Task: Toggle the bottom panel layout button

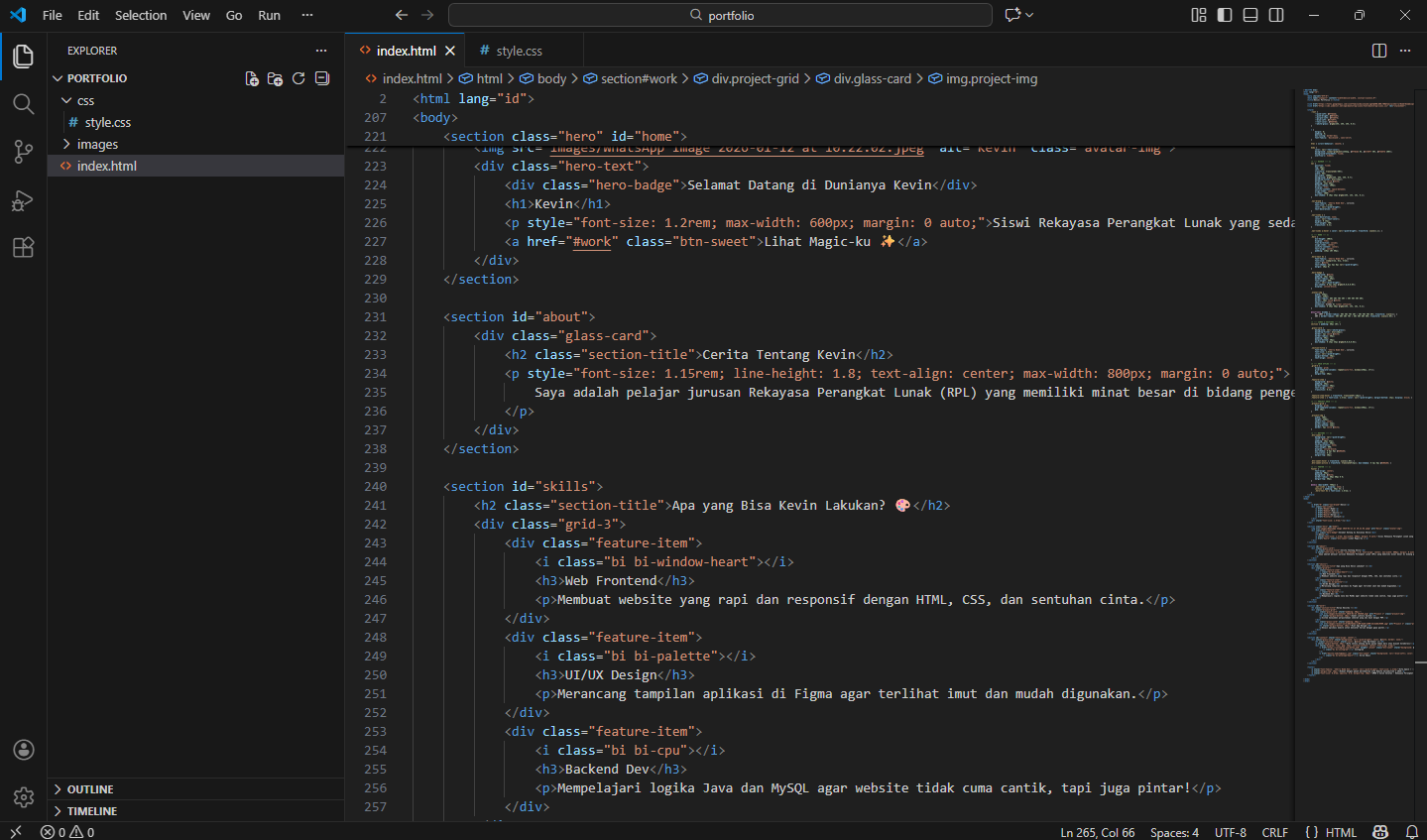Action: click(x=1250, y=15)
